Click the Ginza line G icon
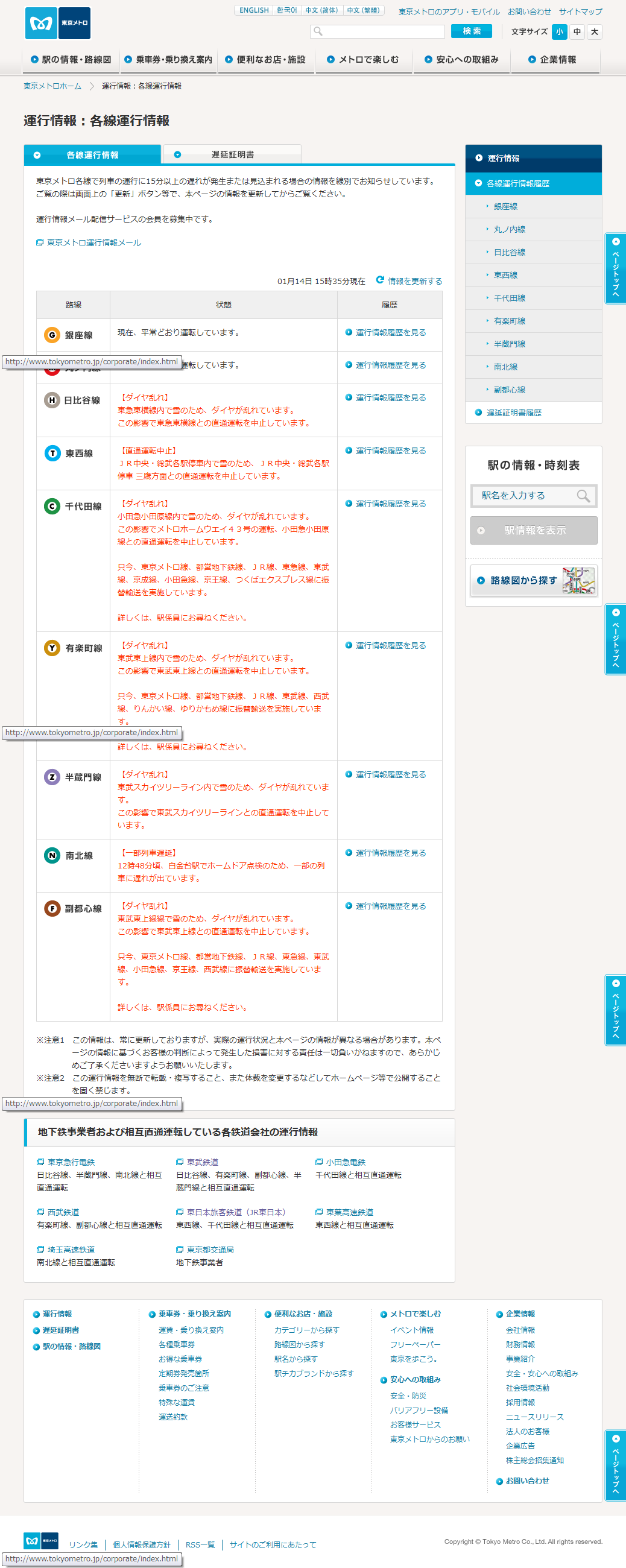626x1568 pixels. (52, 335)
